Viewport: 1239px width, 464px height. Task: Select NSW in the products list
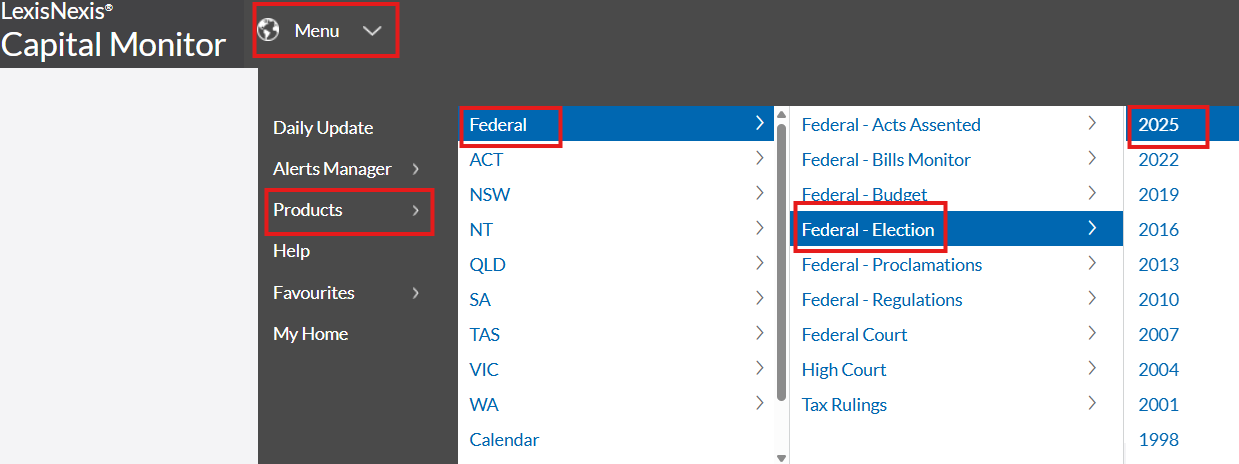(x=490, y=195)
